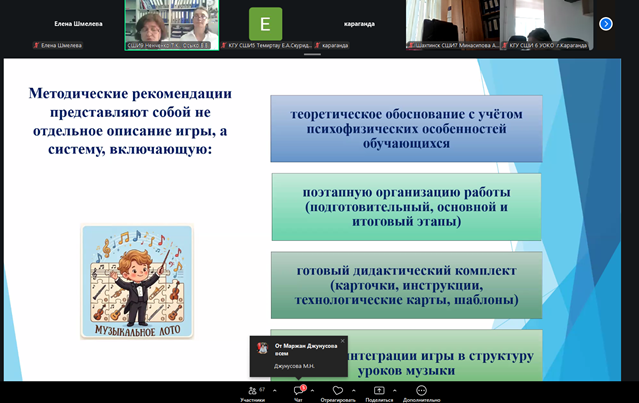
Task: Close the chat message notification popup
Action: (342, 342)
